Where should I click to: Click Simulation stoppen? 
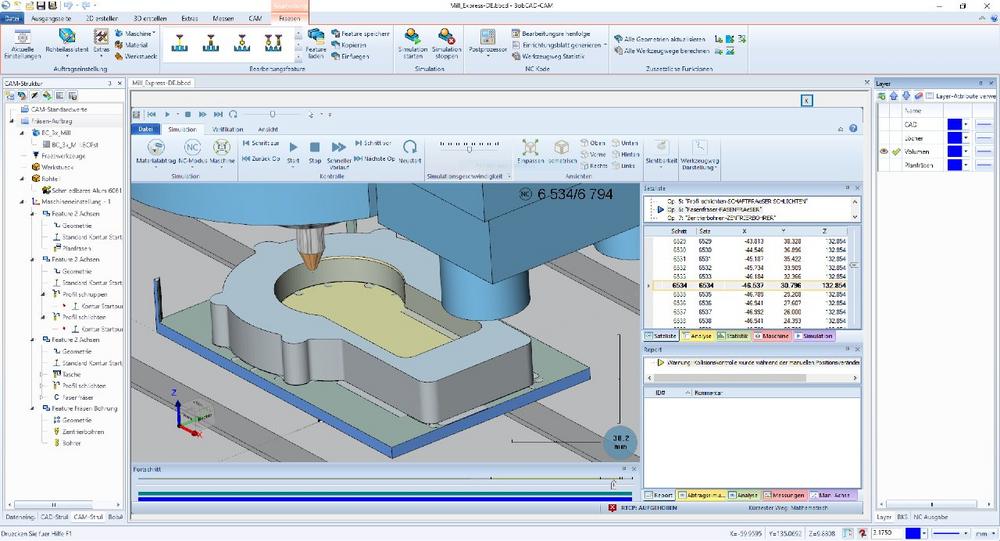click(x=446, y=44)
